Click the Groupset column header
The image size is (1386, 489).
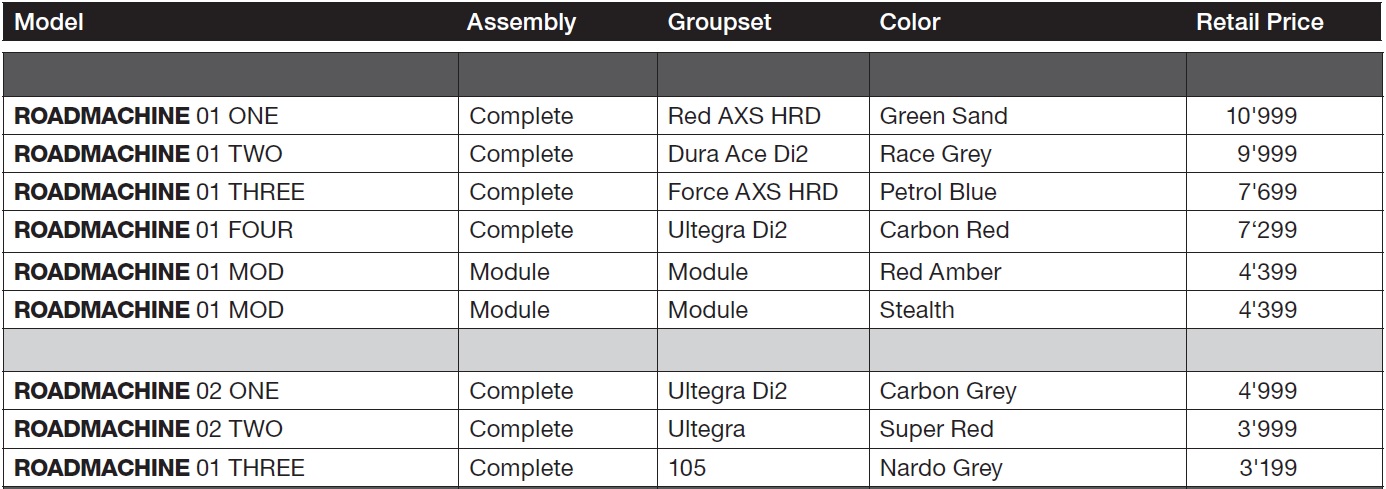719,22
